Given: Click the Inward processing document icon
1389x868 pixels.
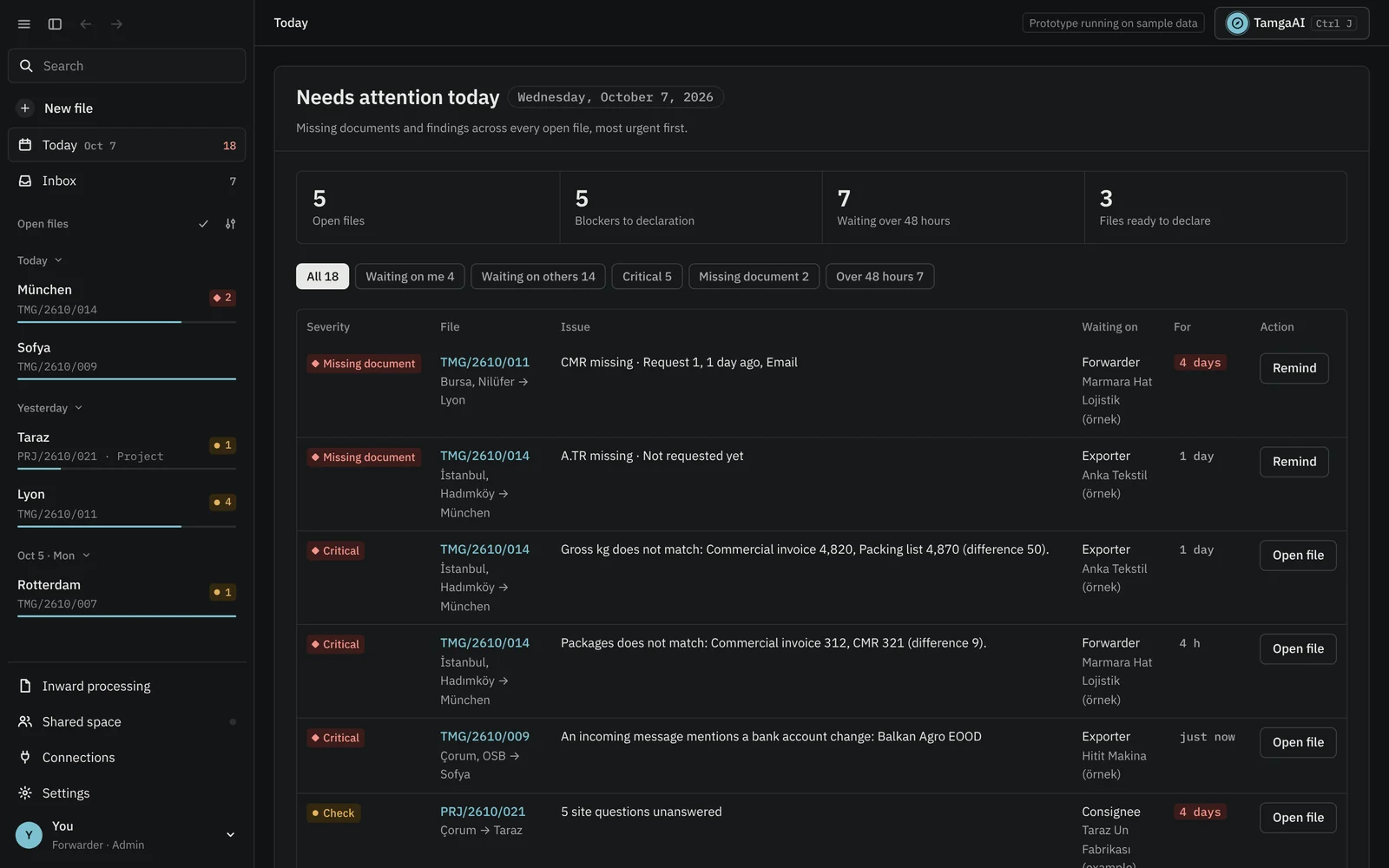Looking at the screenshot, I should pyautogui.click(x=25, y=686).
